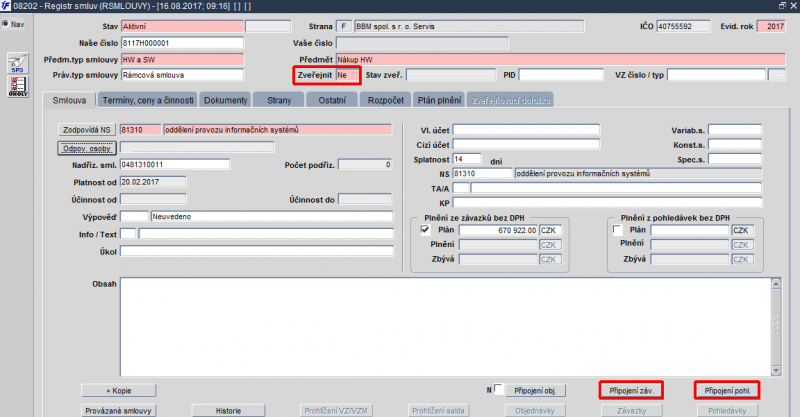
Task: Open the checklist icon below SPS
Action: click(x=18, y=87)
